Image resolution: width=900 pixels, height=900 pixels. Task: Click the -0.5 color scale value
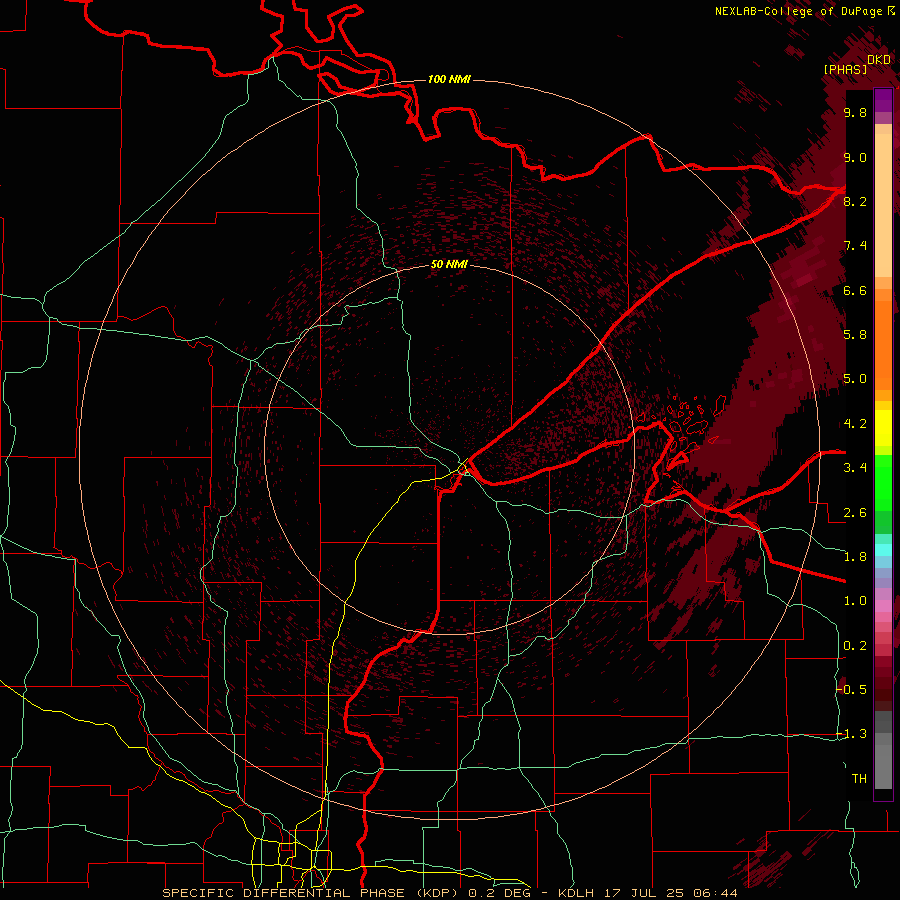tap(852, 689)
